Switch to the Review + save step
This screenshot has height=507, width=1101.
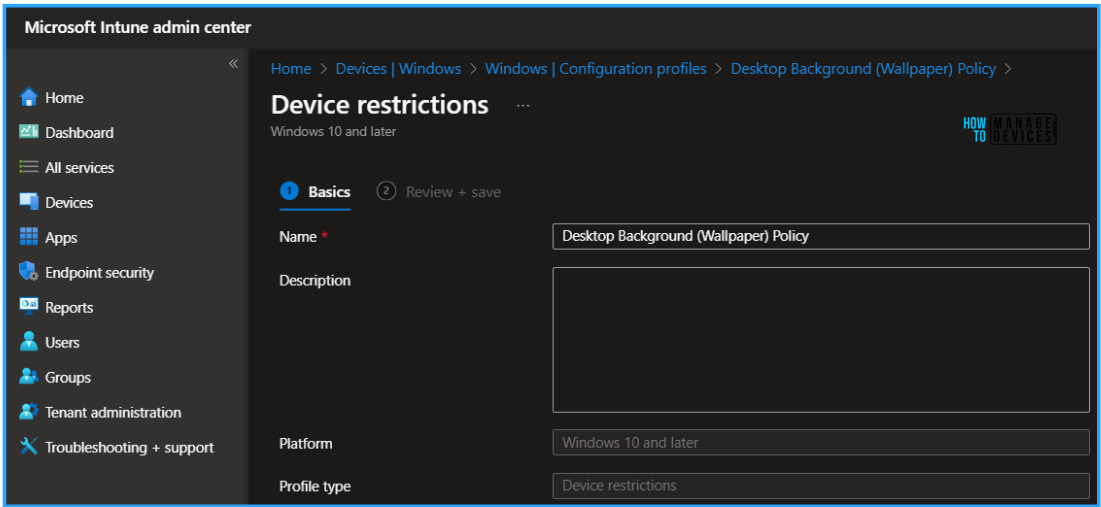pyautogui.click(x=439, y=192)
